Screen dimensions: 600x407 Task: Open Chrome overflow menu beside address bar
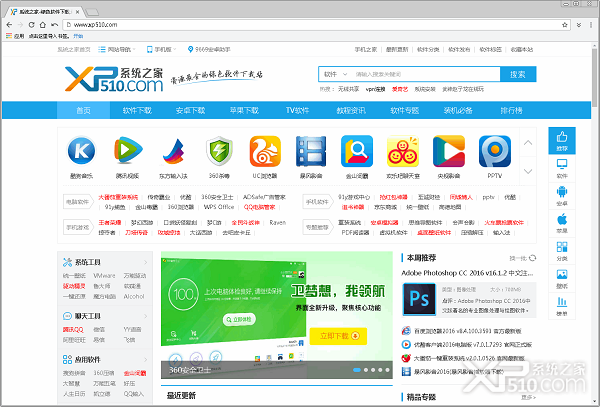tap(589, 25)
